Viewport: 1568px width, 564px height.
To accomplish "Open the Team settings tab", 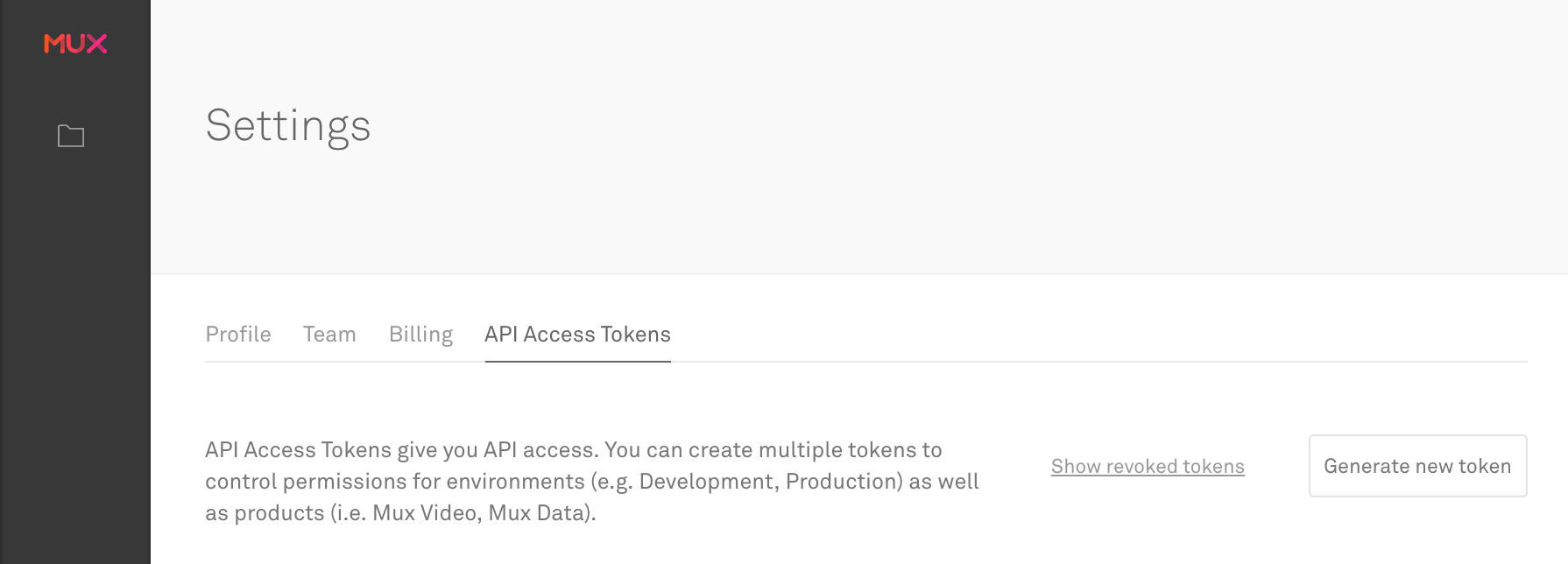I will click(x=329, y=335).
